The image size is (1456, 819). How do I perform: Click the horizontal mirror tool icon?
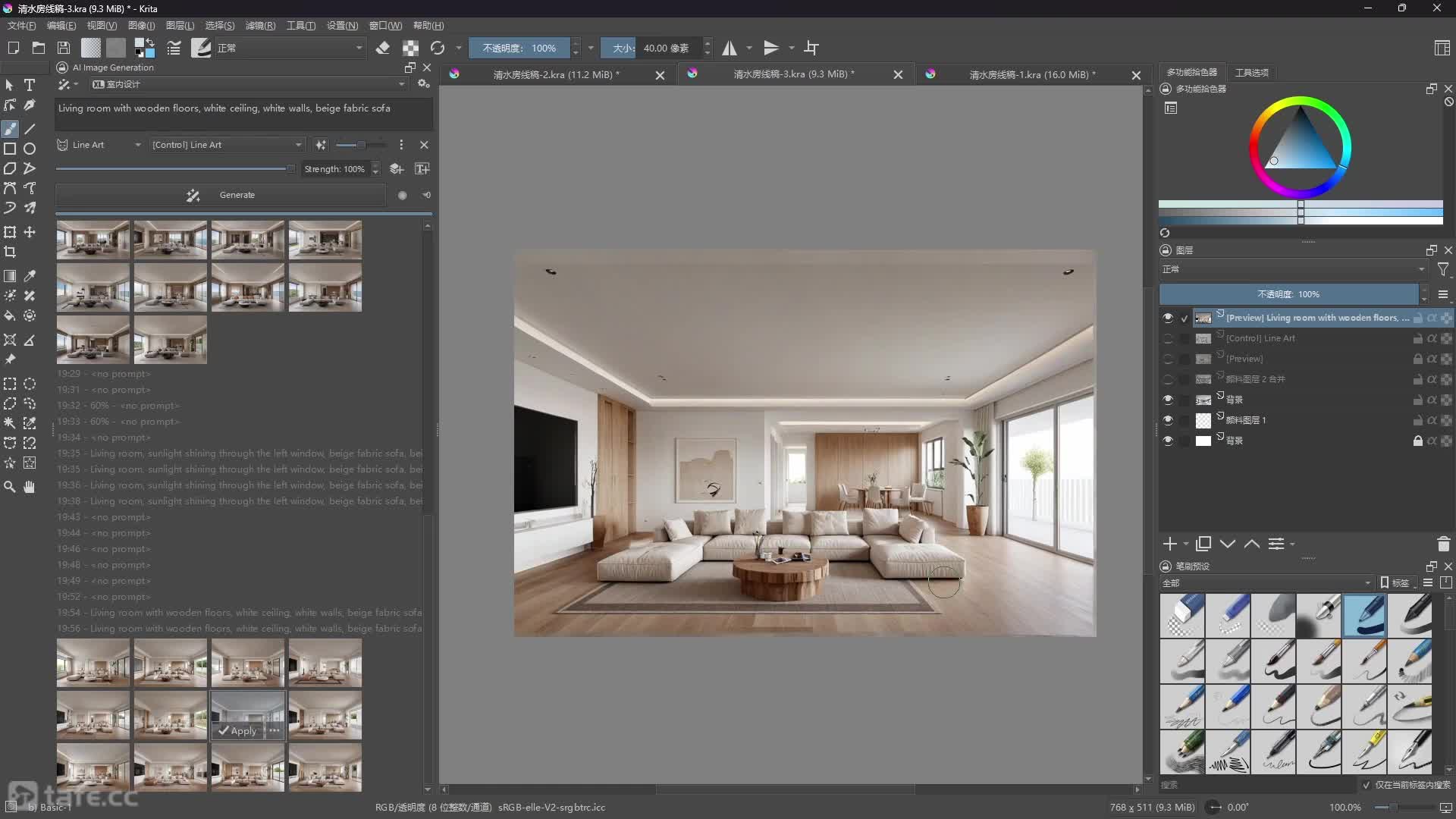pos(730,48)
